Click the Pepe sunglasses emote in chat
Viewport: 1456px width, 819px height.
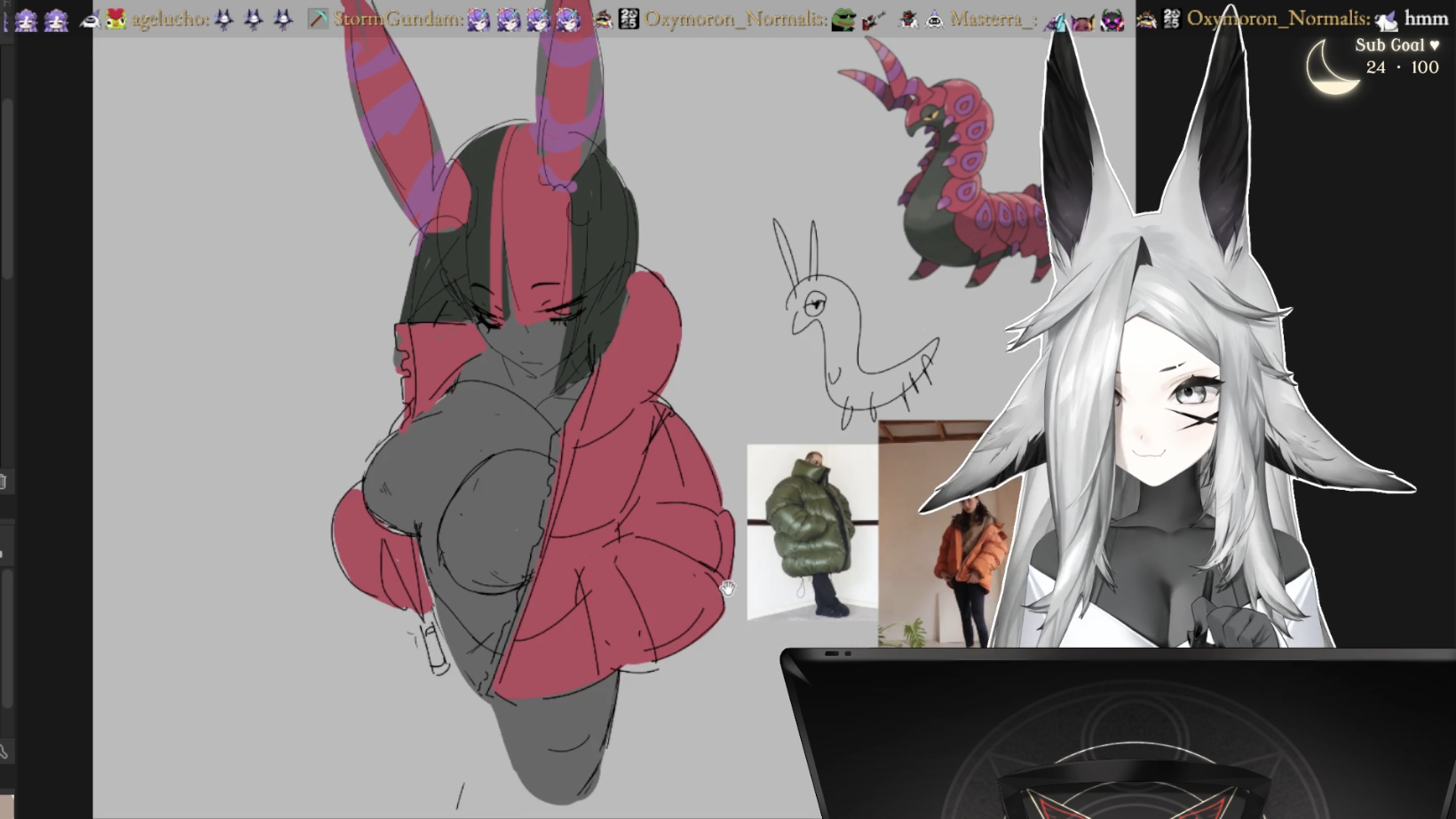pos(843,19)
